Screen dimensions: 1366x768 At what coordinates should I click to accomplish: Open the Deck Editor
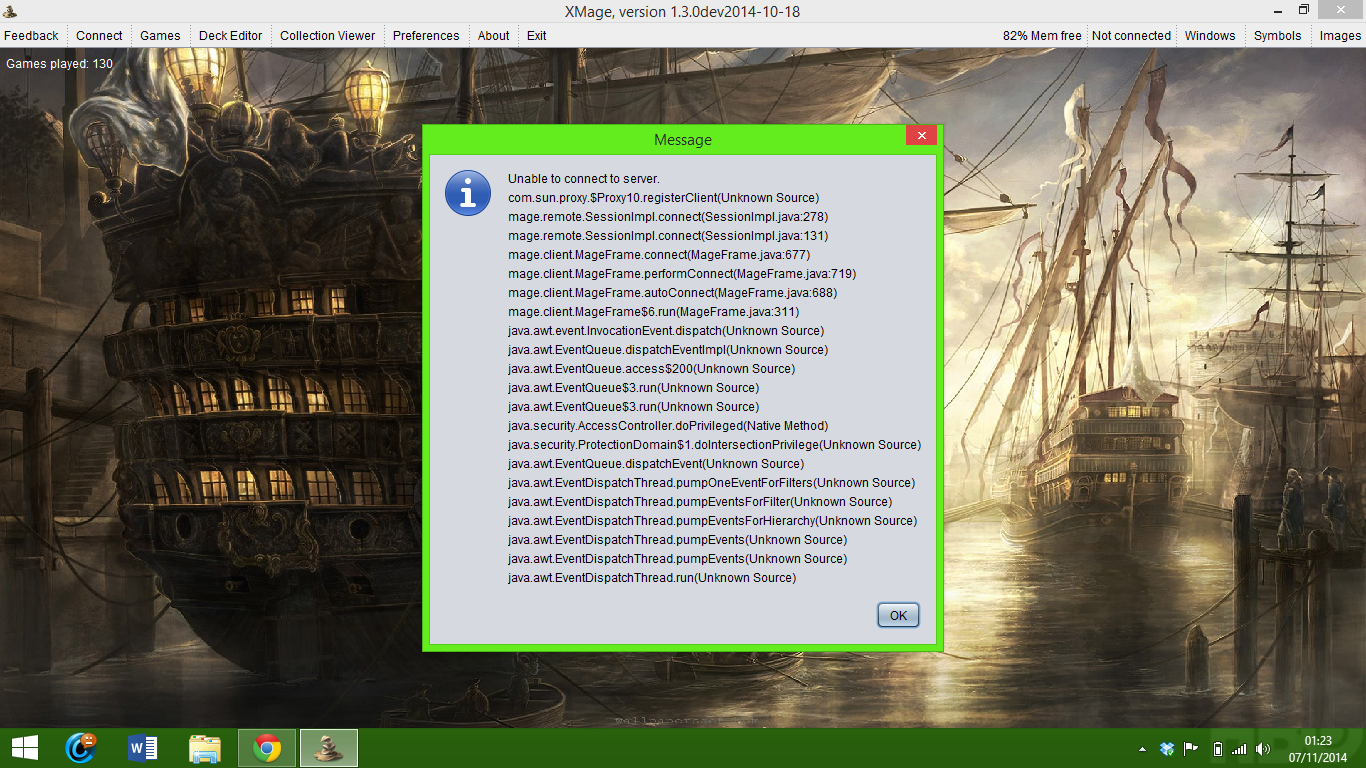[230, 35]
